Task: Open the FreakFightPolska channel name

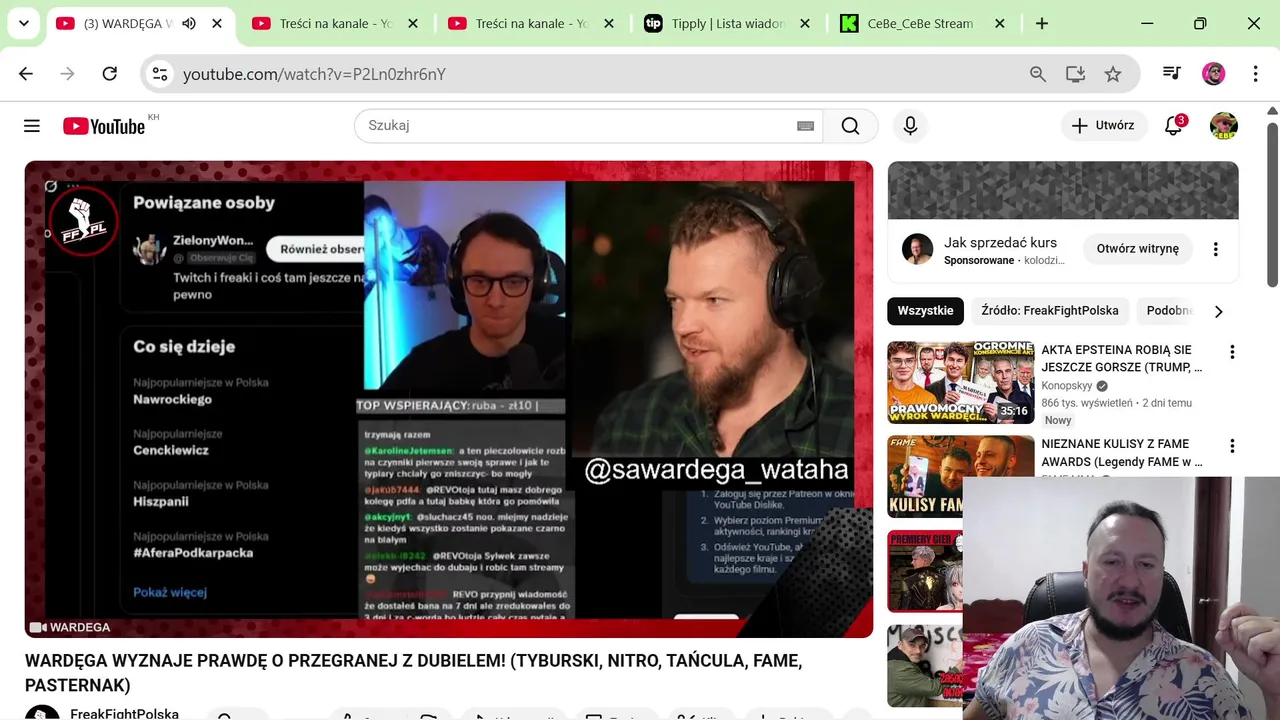Action: [124, 713]
